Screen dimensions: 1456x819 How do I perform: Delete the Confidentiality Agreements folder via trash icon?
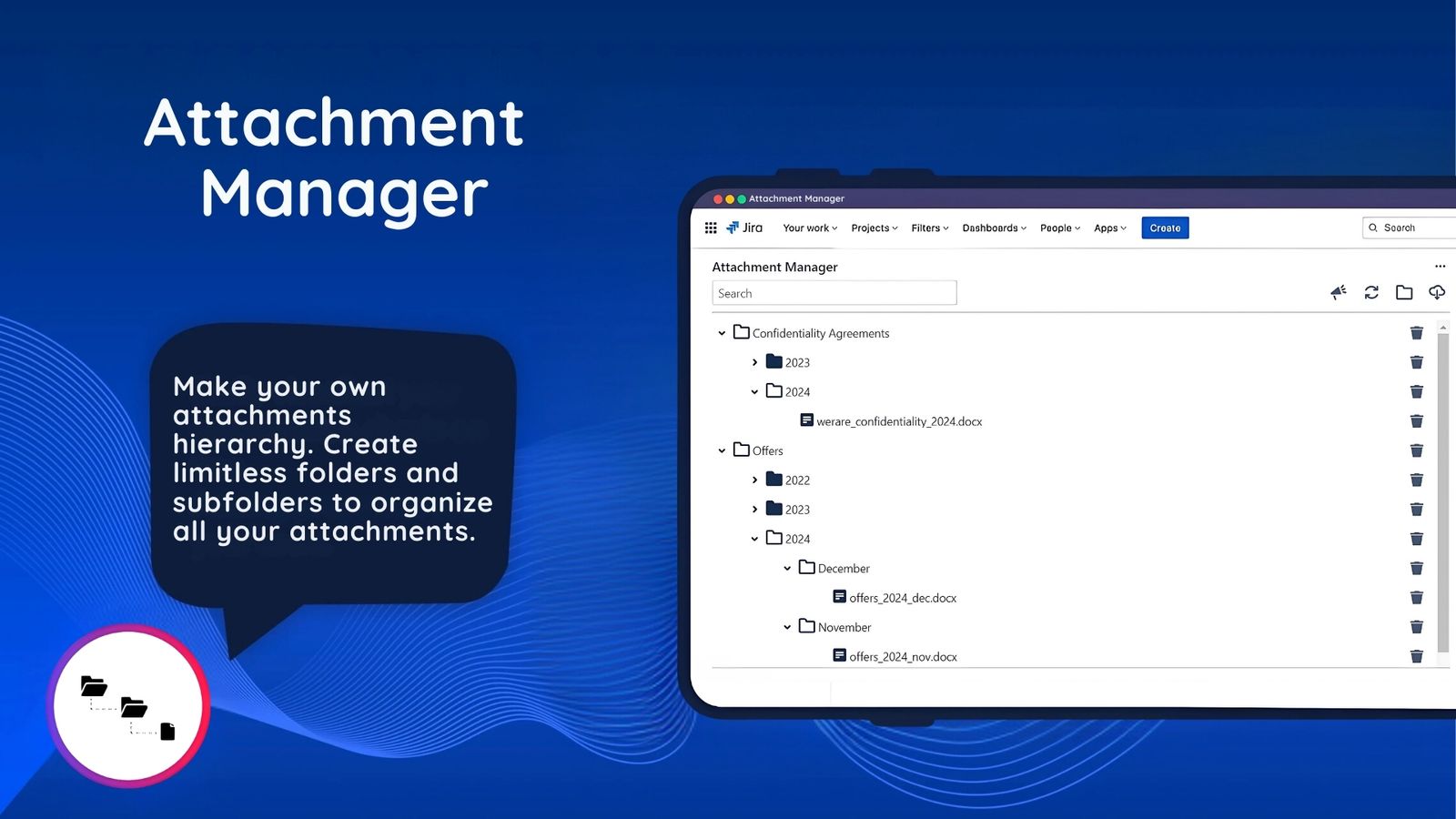(1417, 333)
